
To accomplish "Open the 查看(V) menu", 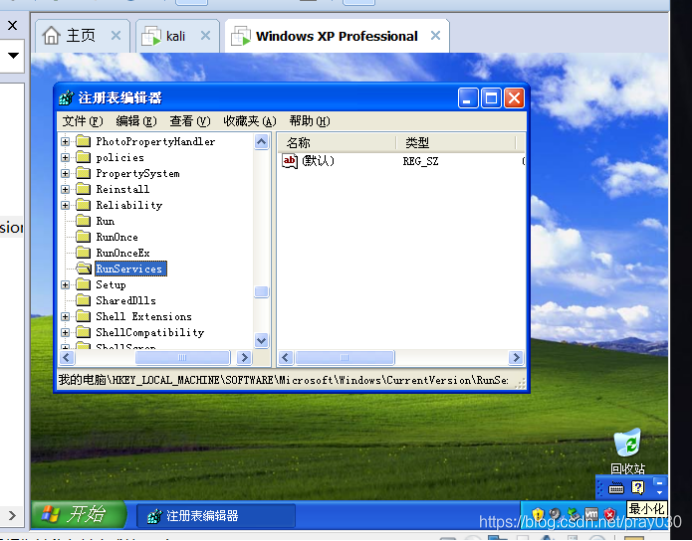I will tap(190, 121).
